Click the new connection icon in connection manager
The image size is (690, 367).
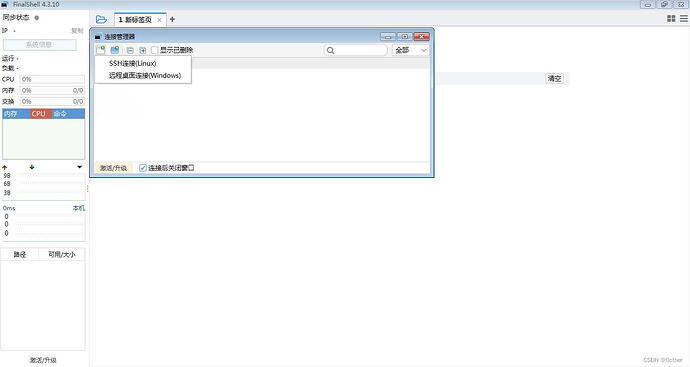101,50
